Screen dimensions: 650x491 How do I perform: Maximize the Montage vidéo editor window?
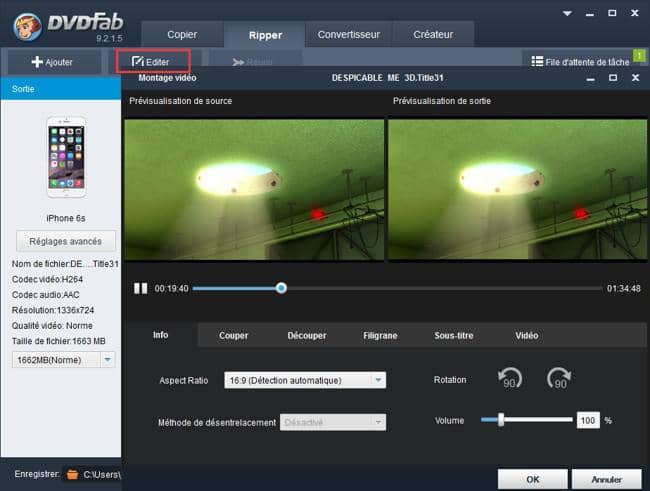pos(613,78)
